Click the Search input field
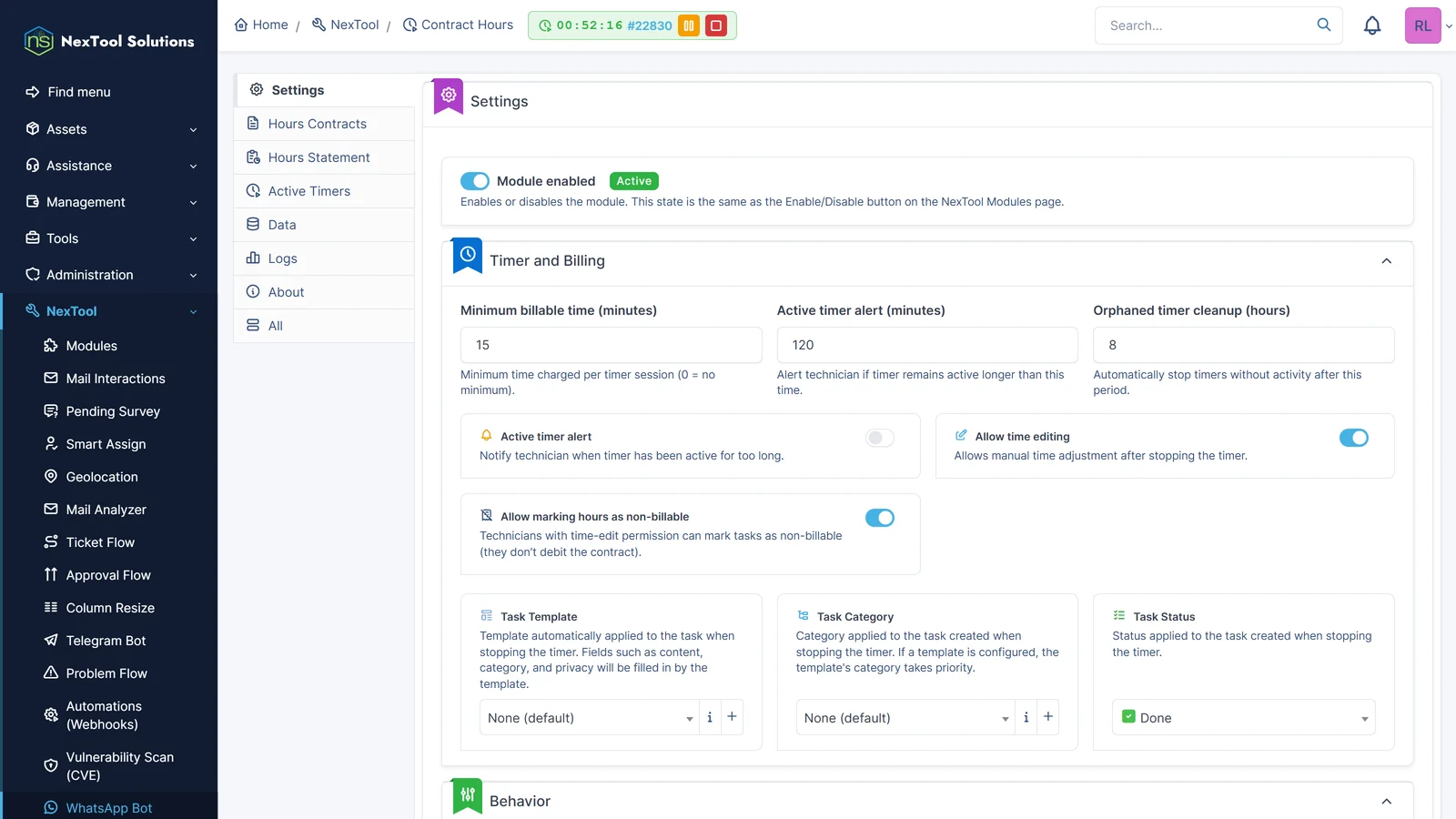This screenshot has height=819, width=1456. pyautogui.click(x=1207, y=25)
